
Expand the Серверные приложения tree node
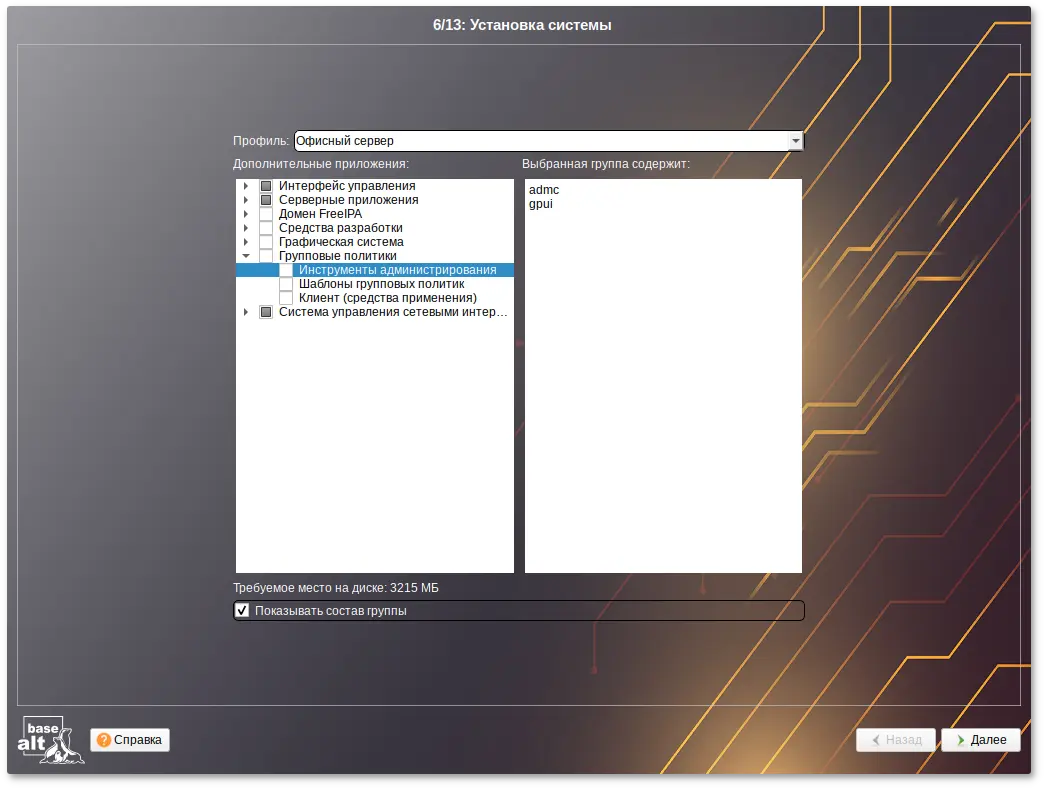(x=246, y=200)
